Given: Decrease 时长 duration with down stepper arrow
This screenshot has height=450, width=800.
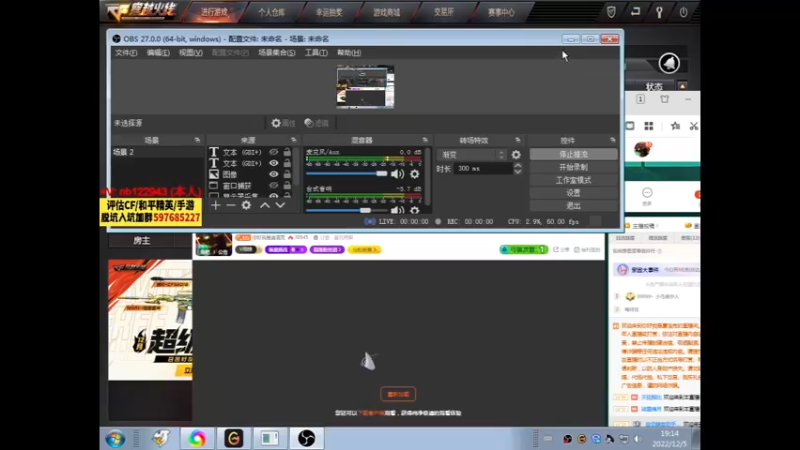Looking at the screenshot, I should pos(518,171).
